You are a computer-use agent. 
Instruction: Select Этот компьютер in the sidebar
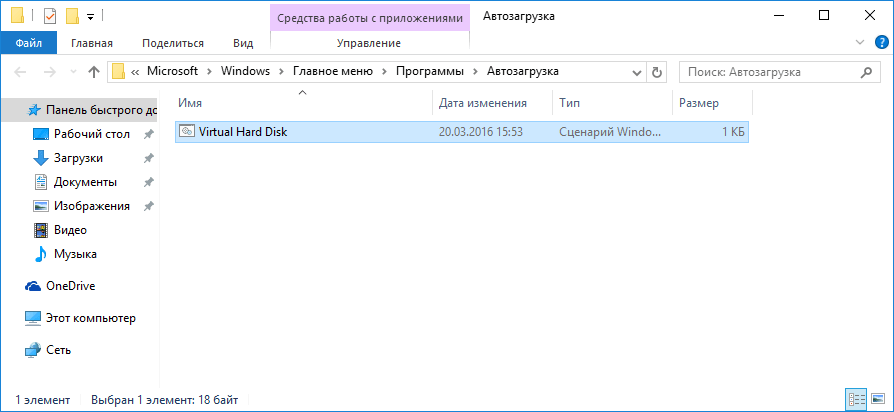click(90, 318)
